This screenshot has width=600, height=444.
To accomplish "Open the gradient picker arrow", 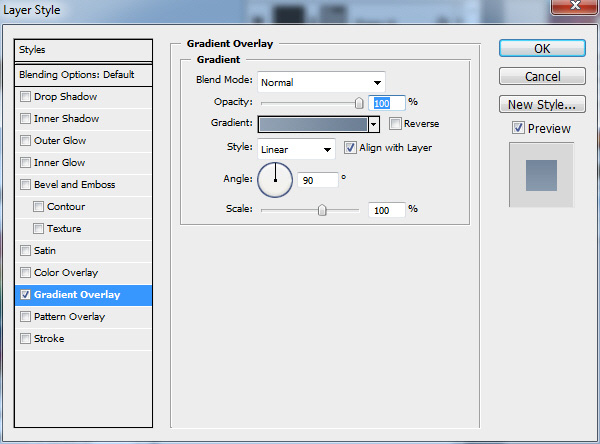I will click(373, 124).
